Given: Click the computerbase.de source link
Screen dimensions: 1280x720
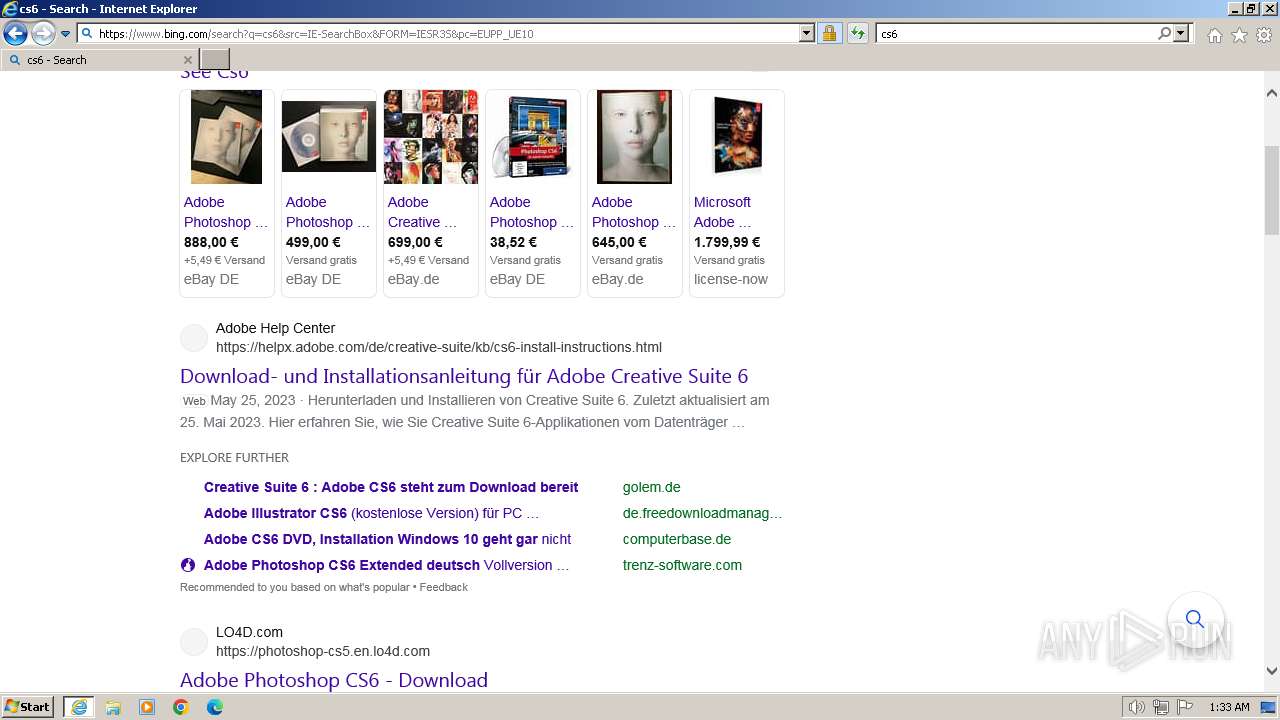Looking at the screenshot, I should (677, 539).
